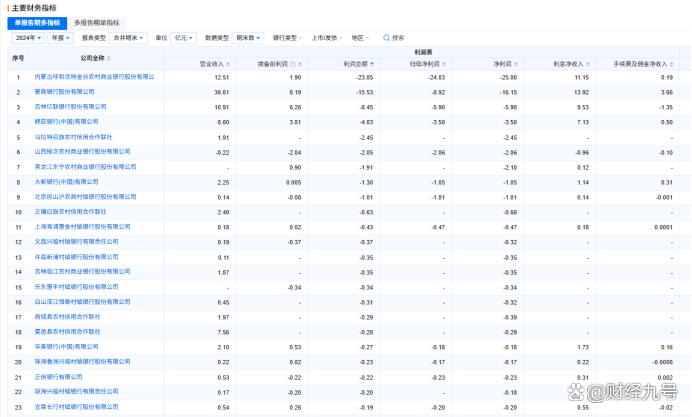The image size is (692, 417).
Task: Open 正信银行有限公司 link
Action: coord(59,377)
